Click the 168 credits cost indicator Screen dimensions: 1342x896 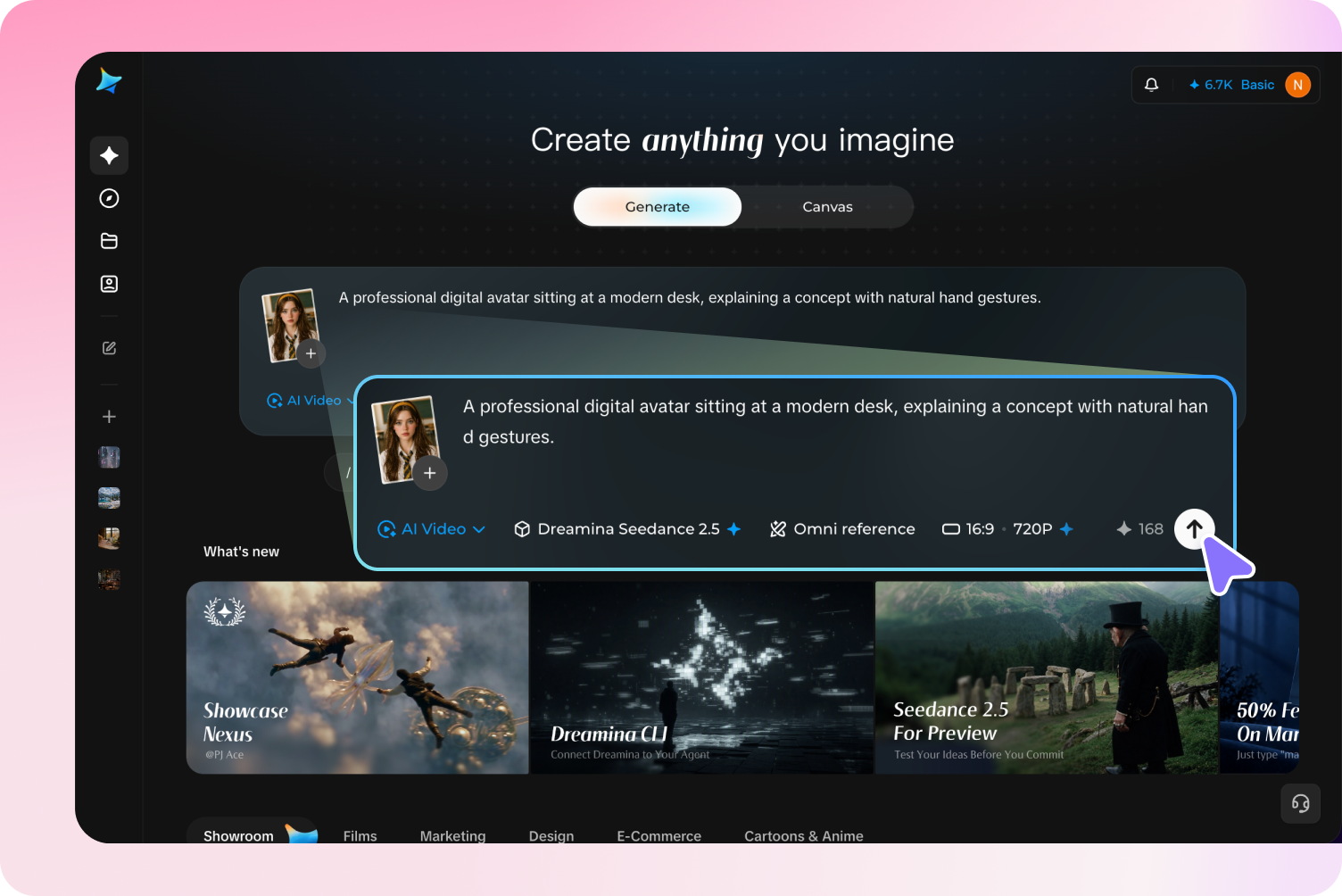1140,529
